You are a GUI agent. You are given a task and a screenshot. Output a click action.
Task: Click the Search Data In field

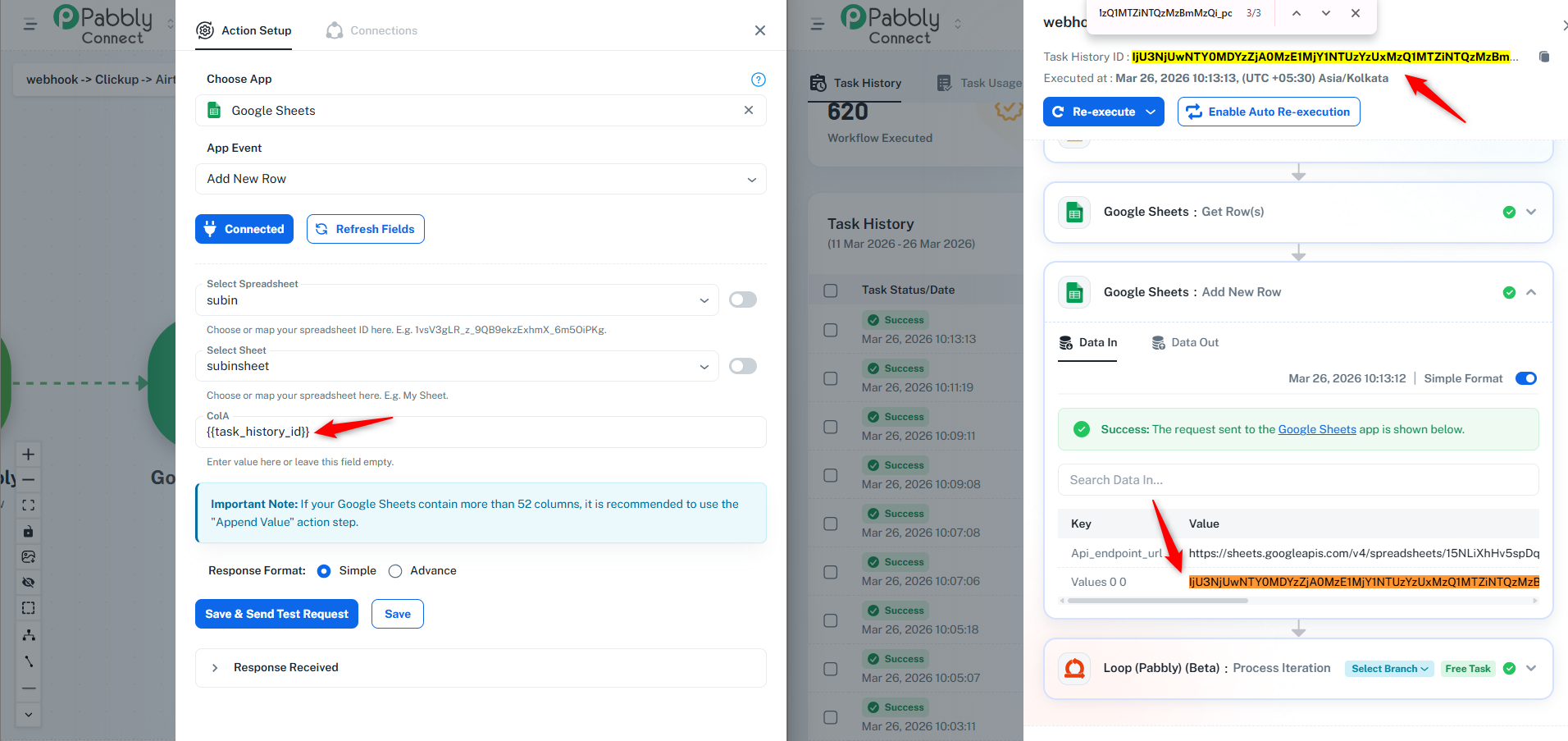pyautogui.click(x=1297, y=480)
